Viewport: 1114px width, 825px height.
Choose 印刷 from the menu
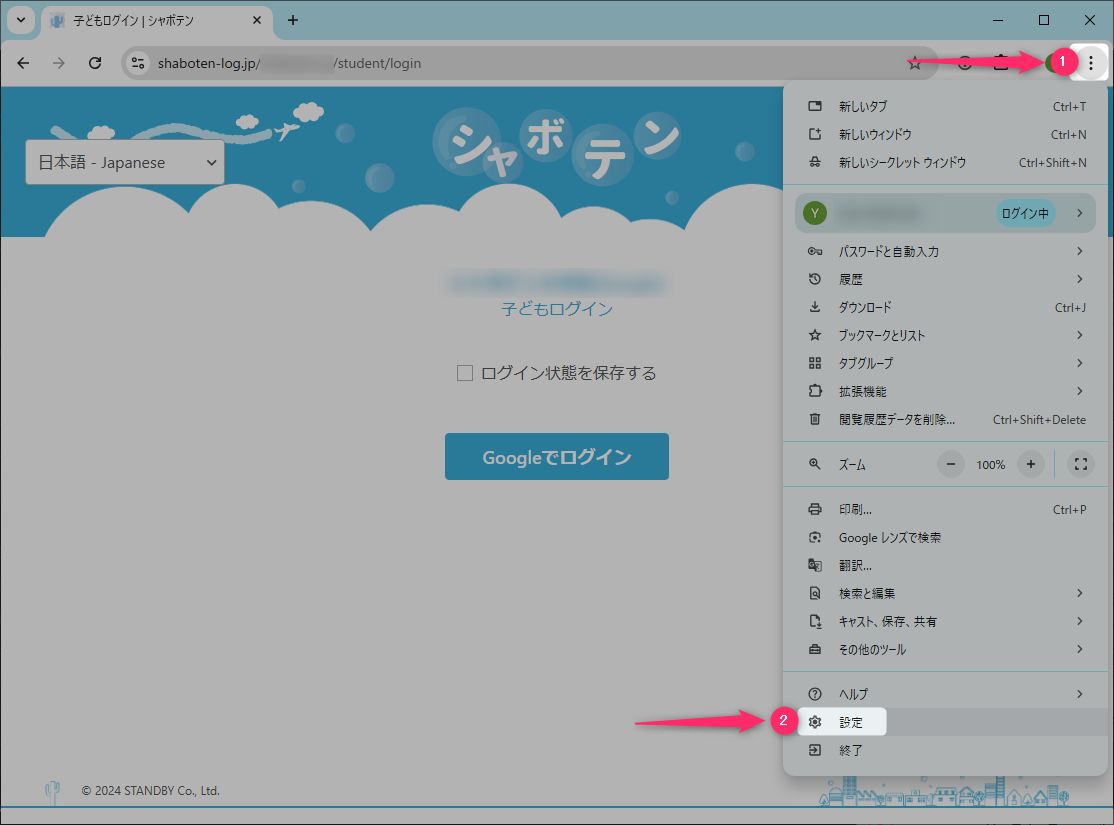point(946,509)
